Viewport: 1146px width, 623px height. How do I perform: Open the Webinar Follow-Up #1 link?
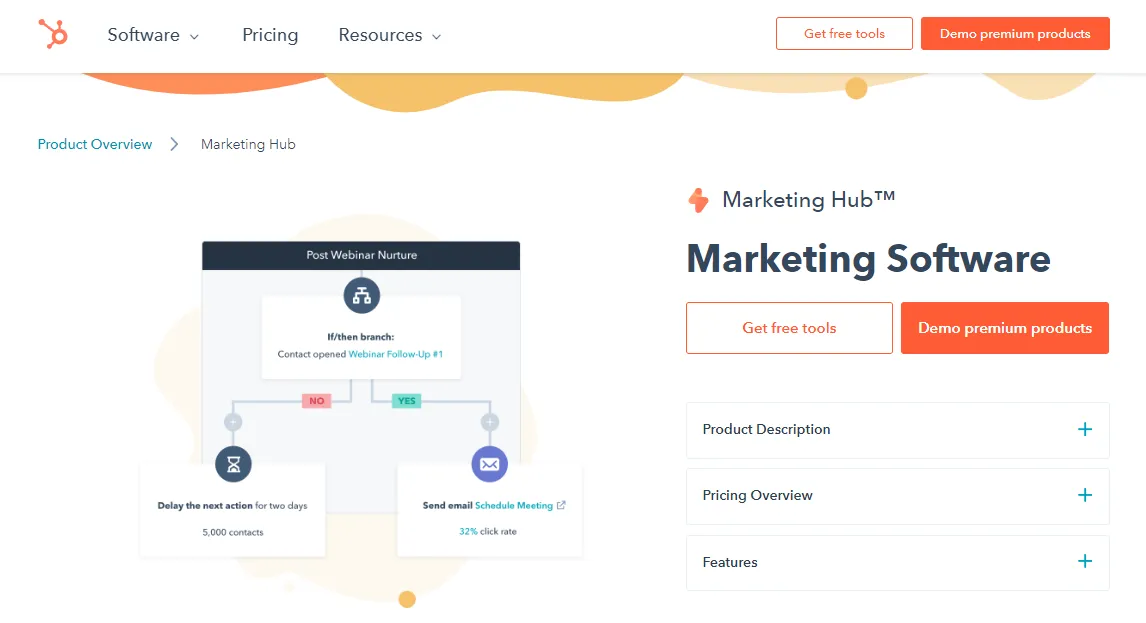[x=395, y=354]
